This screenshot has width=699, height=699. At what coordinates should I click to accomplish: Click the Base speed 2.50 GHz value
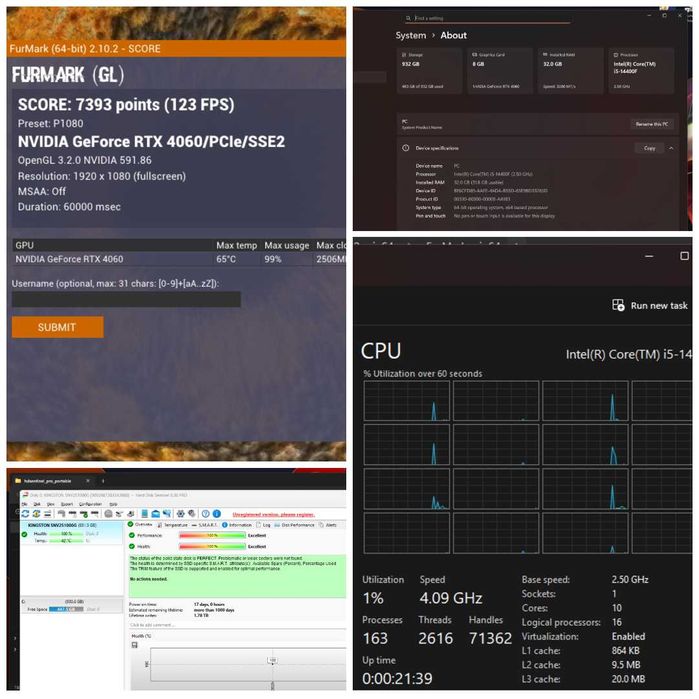click(x=630, y=580)
